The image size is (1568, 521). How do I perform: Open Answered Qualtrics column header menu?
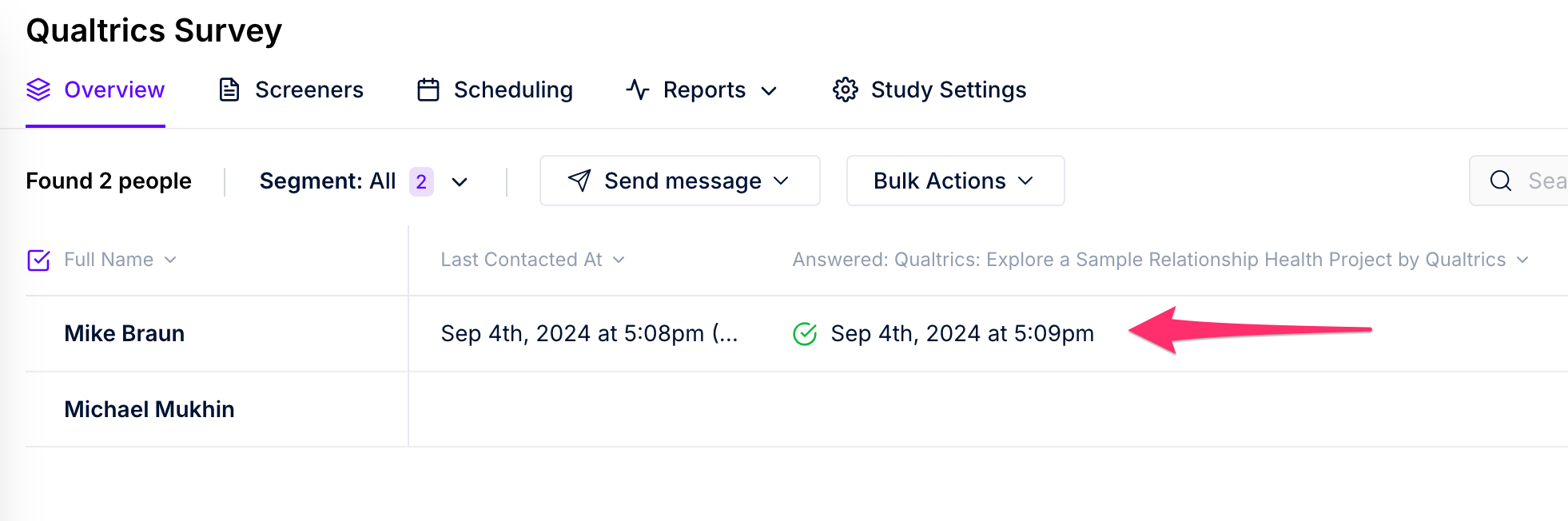pos(1160,260)
